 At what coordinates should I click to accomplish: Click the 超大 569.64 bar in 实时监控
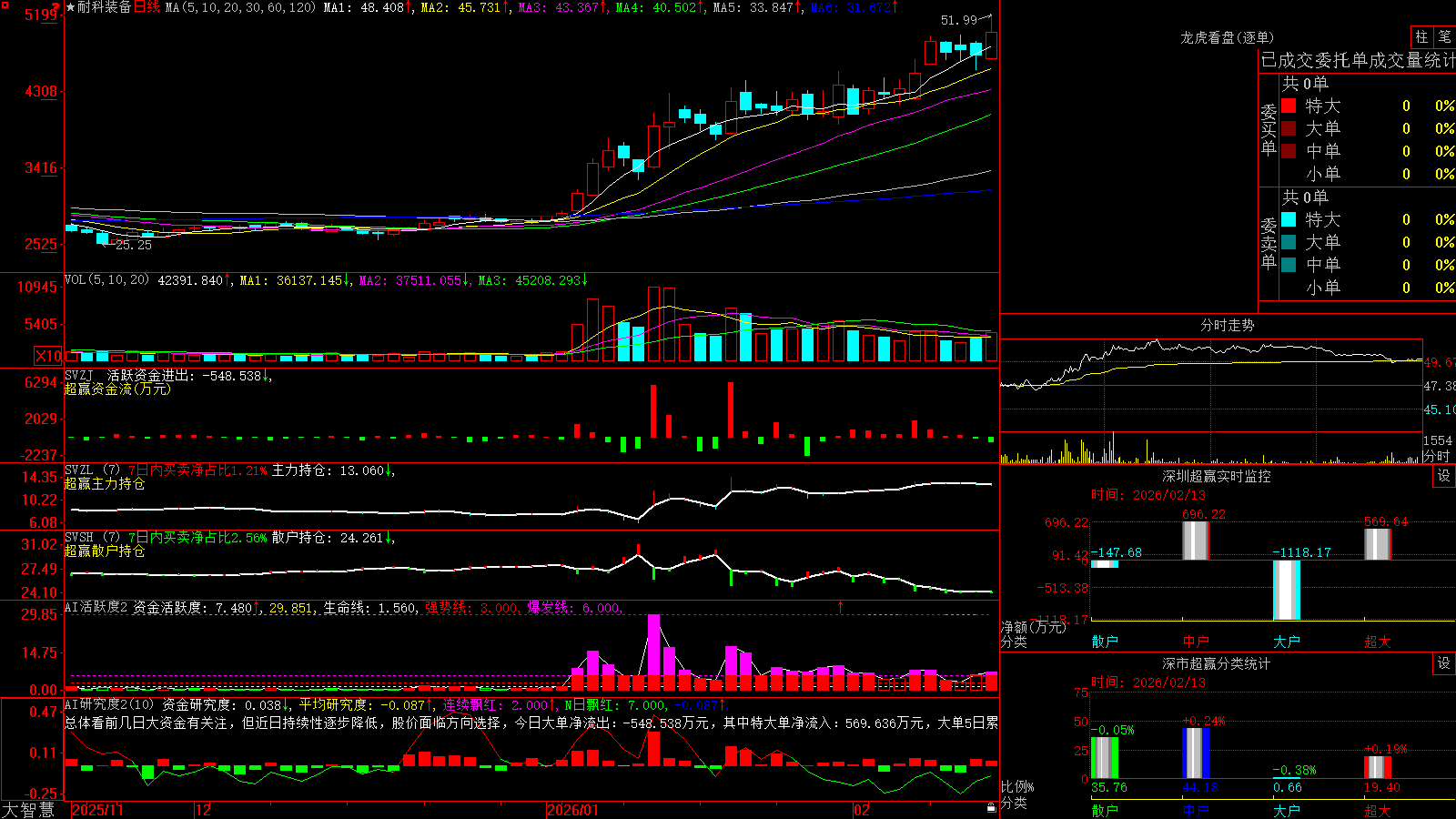[1378, 544]
